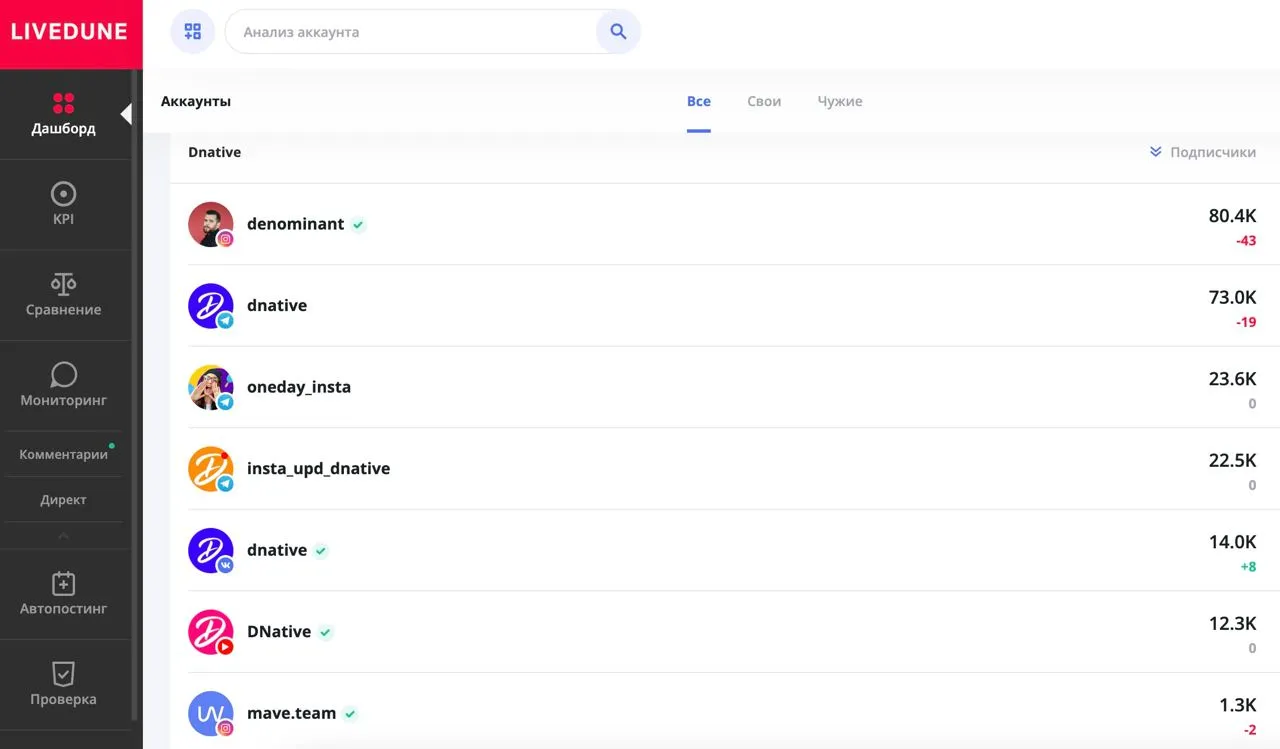Open the Сравнение scales icon
Viewport: 1280px width, 749px height.
[x=64, y=284]
